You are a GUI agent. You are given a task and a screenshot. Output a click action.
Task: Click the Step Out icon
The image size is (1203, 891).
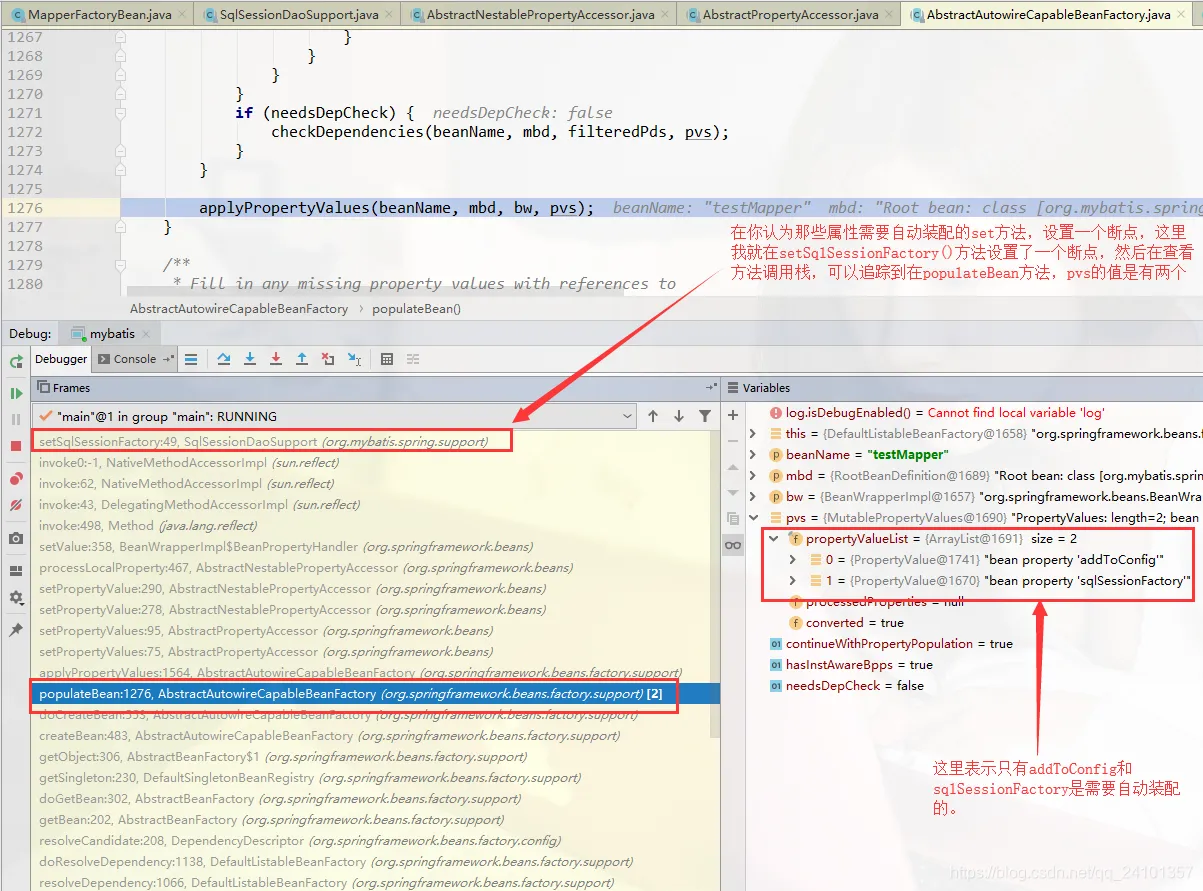[302, 359]
